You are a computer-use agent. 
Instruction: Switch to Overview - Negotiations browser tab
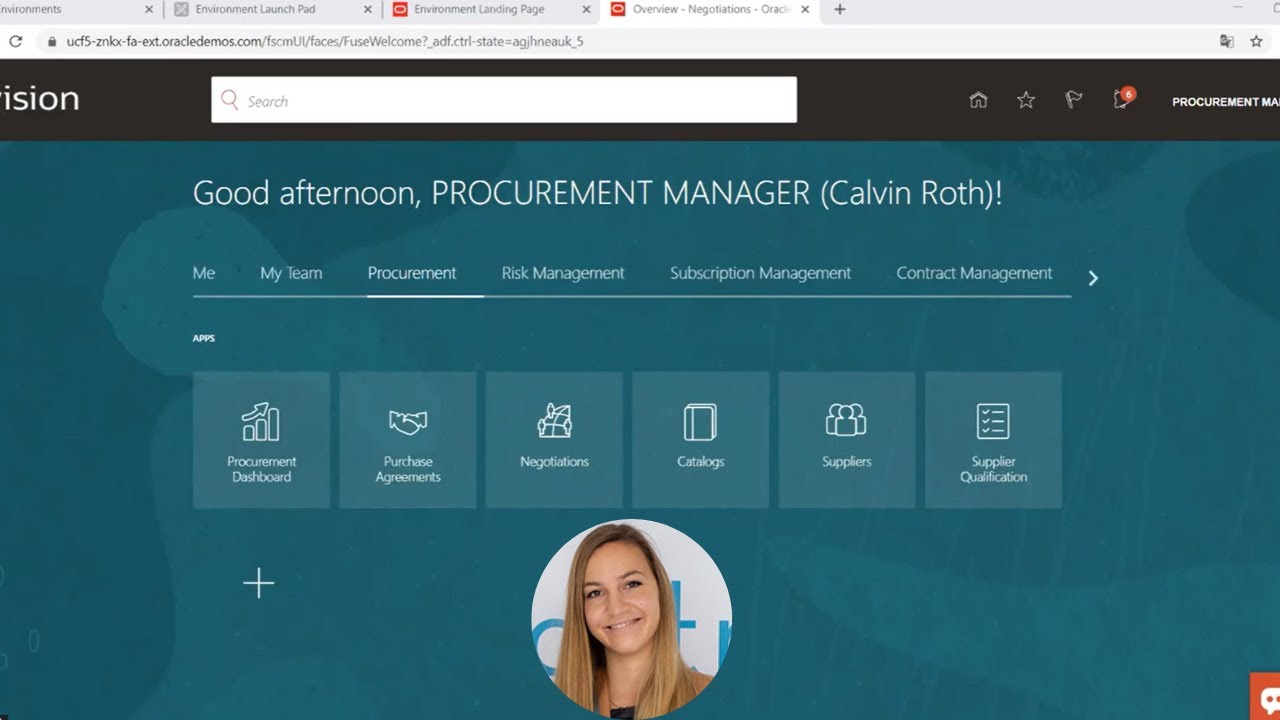tap(711, 10)
